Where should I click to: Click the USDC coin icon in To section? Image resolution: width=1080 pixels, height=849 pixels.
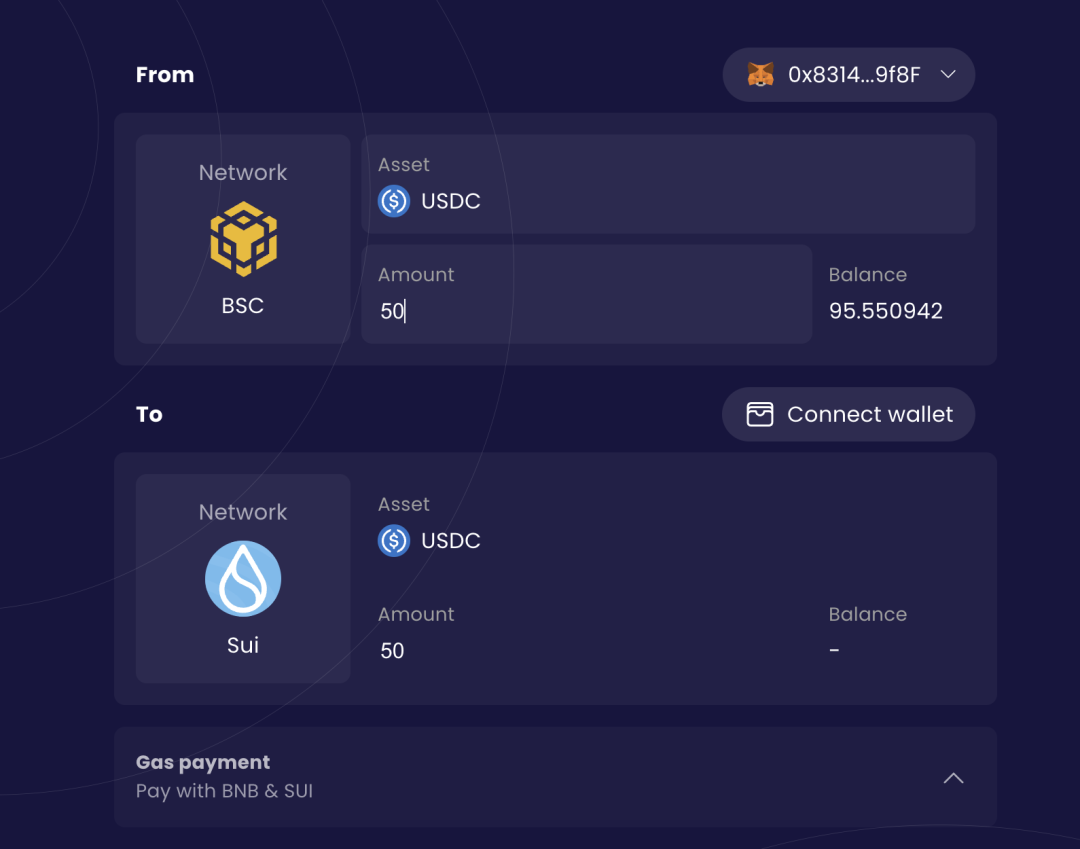click(x=393, y=541)
